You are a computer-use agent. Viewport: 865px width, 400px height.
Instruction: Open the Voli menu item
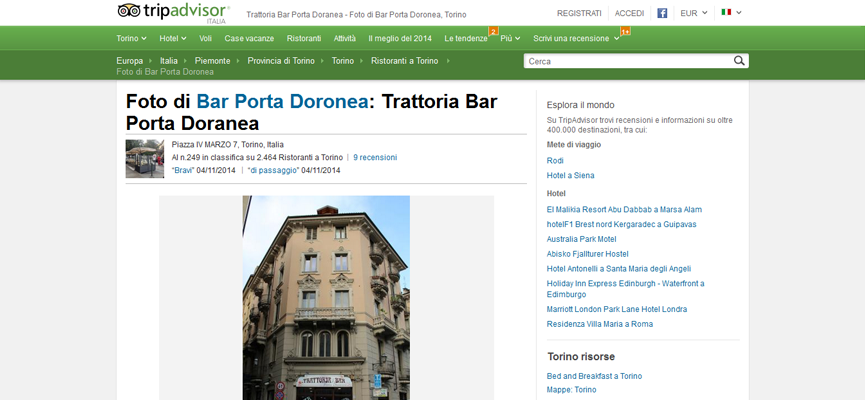pos(205,38)
